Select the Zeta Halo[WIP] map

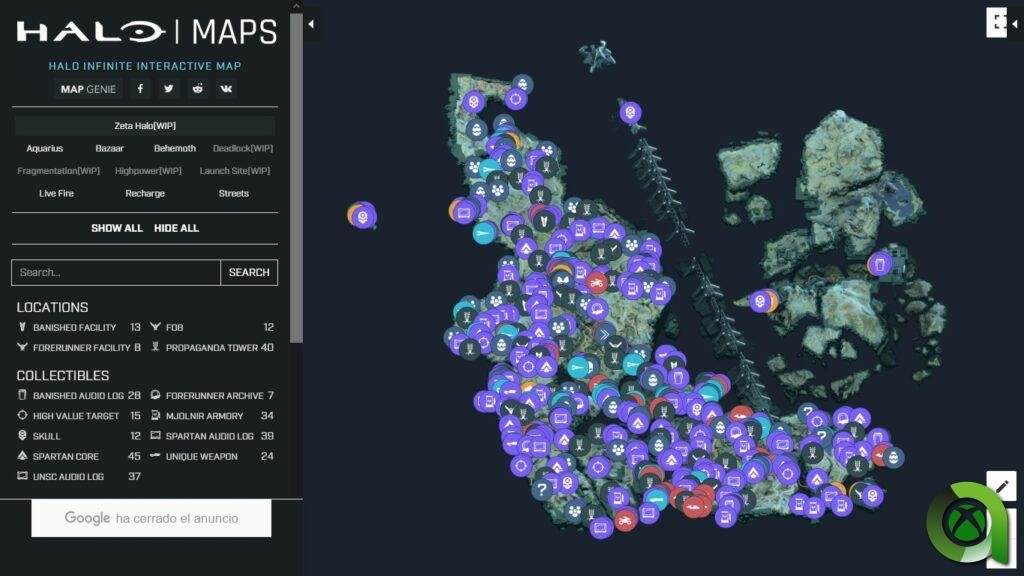[x=145, y=126]
